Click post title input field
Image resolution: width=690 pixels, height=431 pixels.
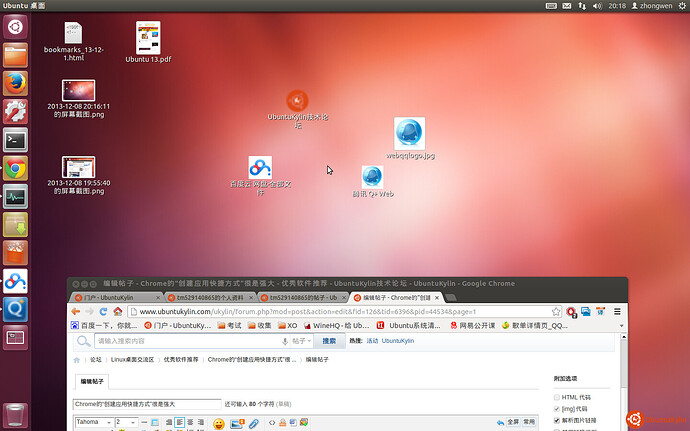147,404
